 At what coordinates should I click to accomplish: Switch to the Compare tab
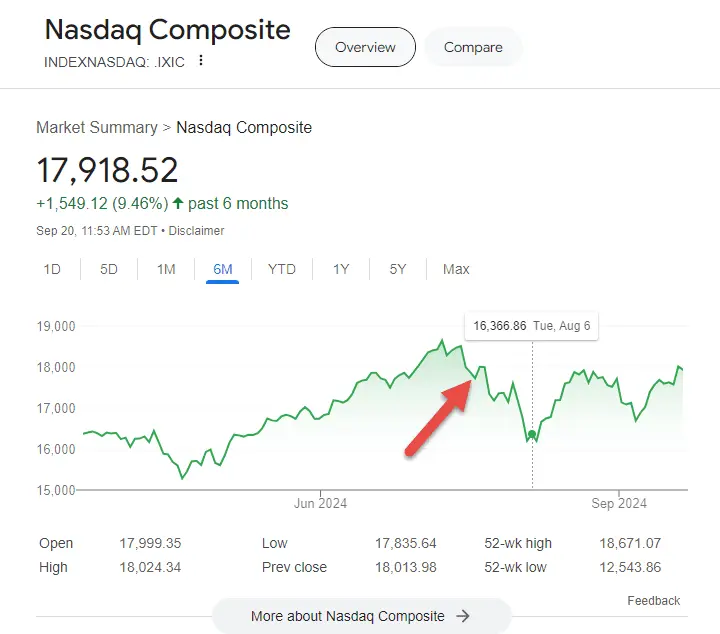coord(473,47)
